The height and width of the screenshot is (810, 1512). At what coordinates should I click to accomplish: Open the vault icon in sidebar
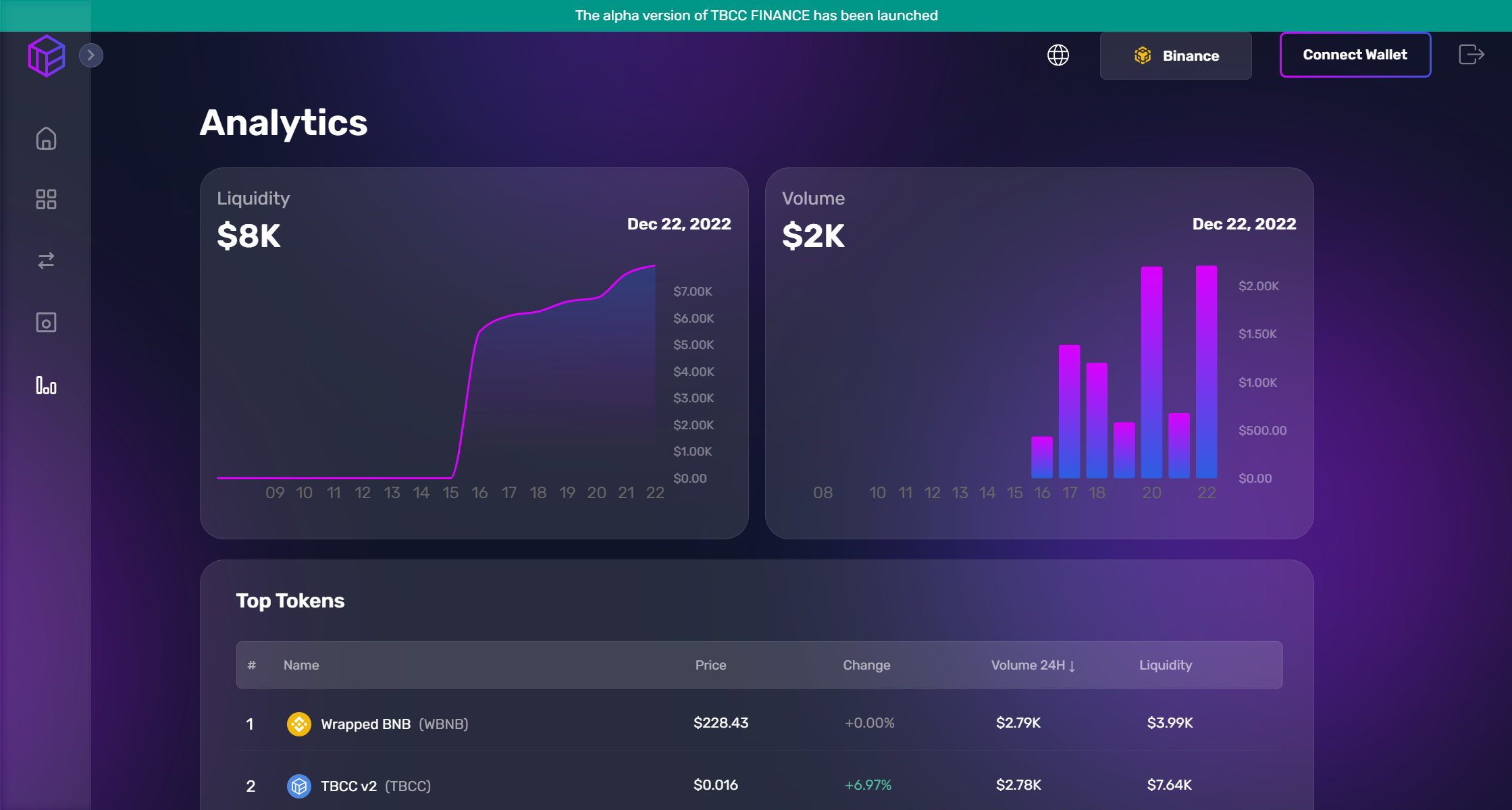click(46, 323)
